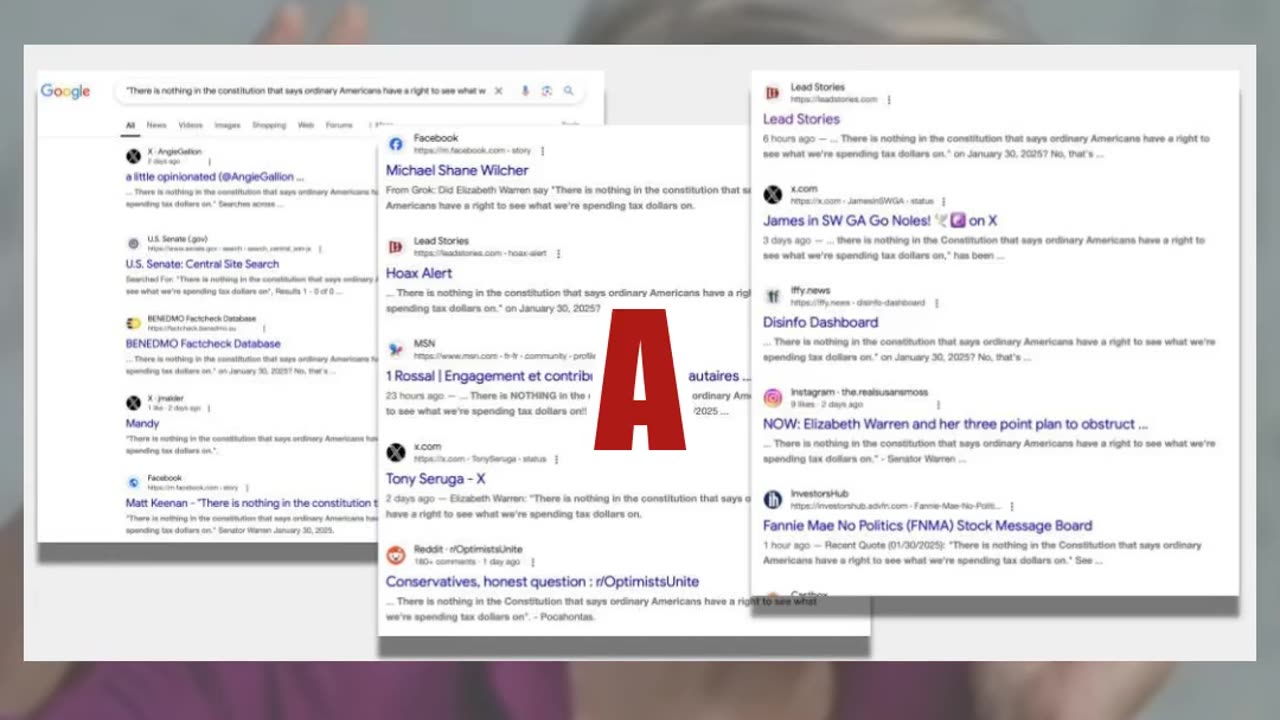Open the 'Disinfo Dashboard' link
This screenshot has width=1280, height=720.
(820, 323)
